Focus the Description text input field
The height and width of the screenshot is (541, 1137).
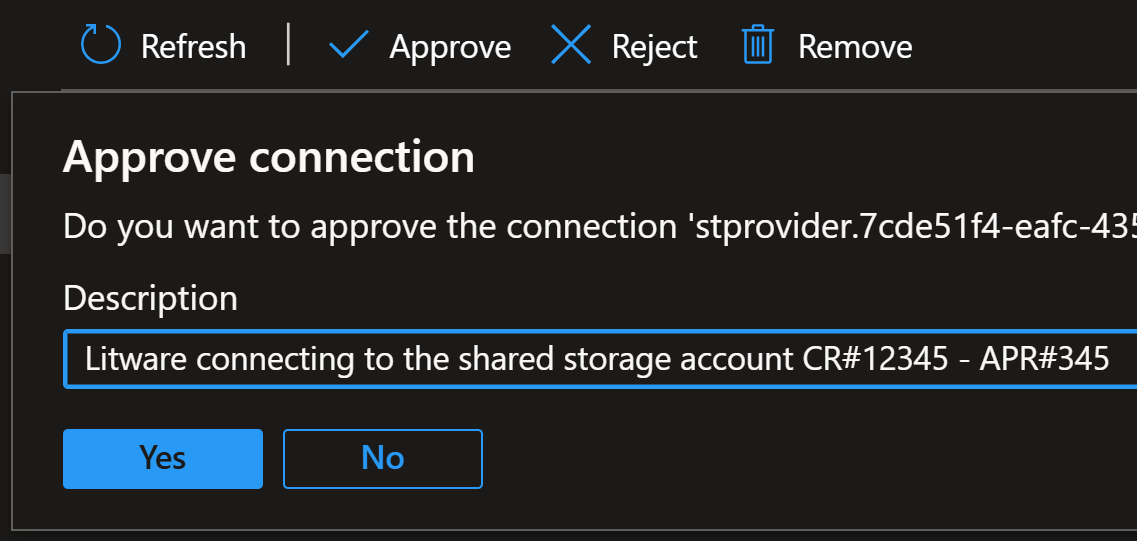(x=600, y=359)
